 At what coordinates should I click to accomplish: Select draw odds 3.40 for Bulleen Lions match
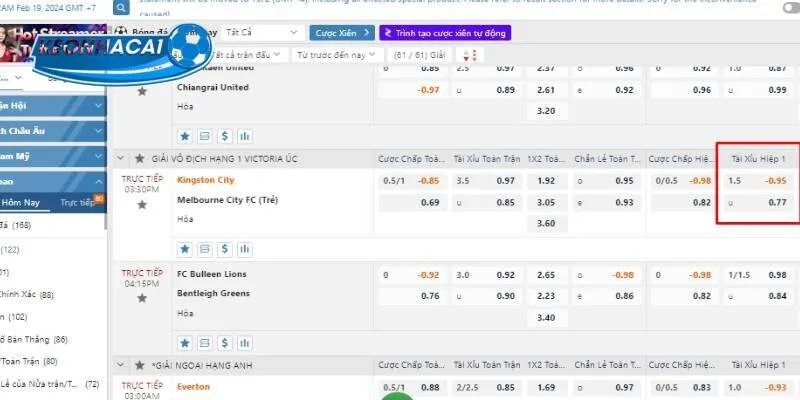[546, 317]
